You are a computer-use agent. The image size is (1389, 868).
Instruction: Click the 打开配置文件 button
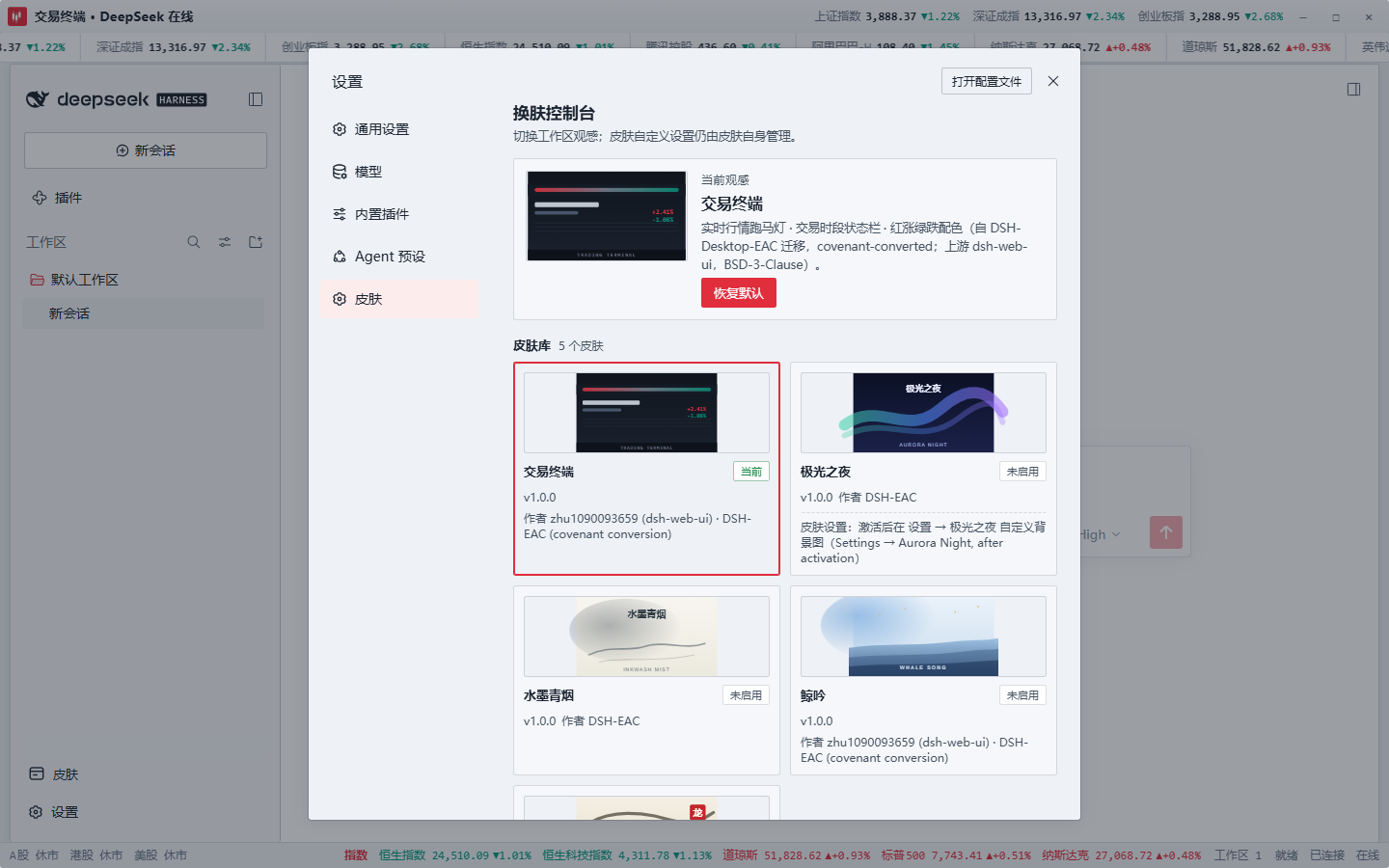(986, 81)
